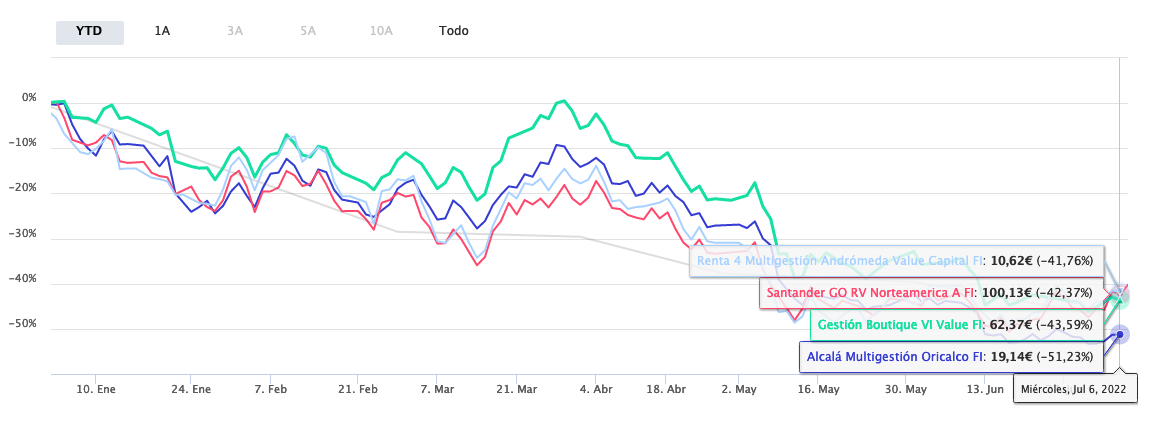This screenshot has width=1151, height=430.
Task: Click the 2. May axis date label
Action: coord(737,388)
